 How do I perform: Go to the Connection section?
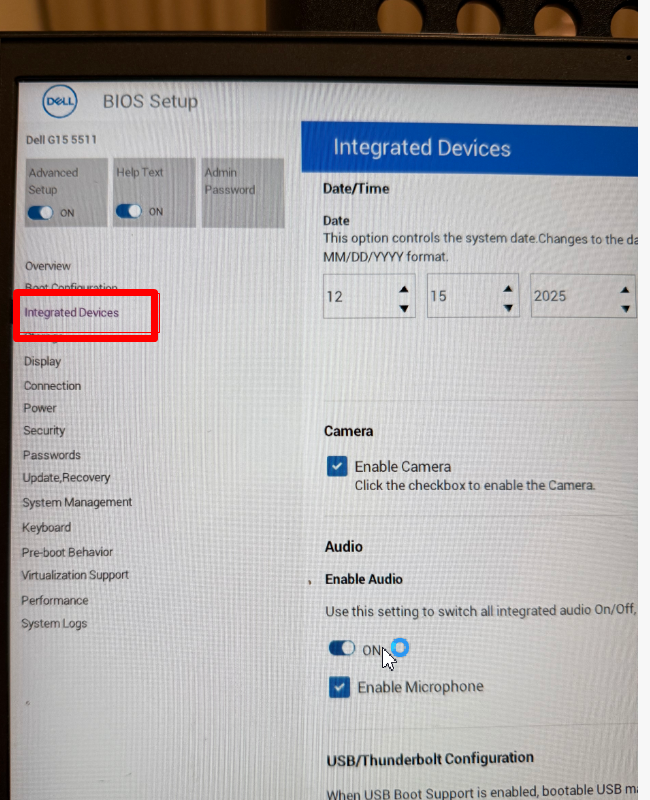(x=52, y=386)
